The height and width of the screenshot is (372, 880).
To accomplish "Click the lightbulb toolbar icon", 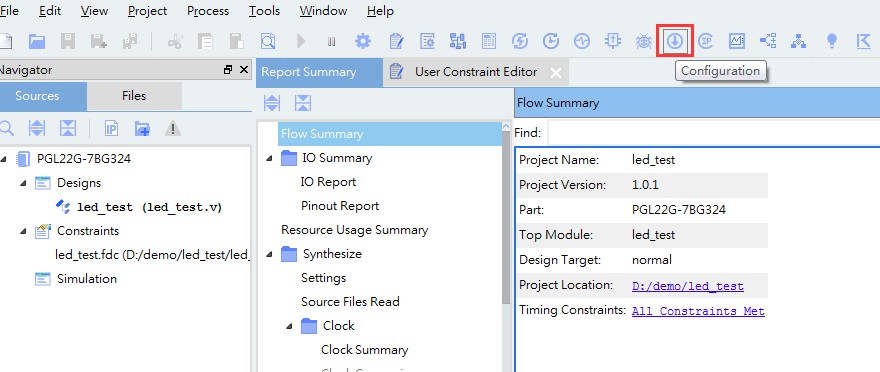I will pos(832,40).
